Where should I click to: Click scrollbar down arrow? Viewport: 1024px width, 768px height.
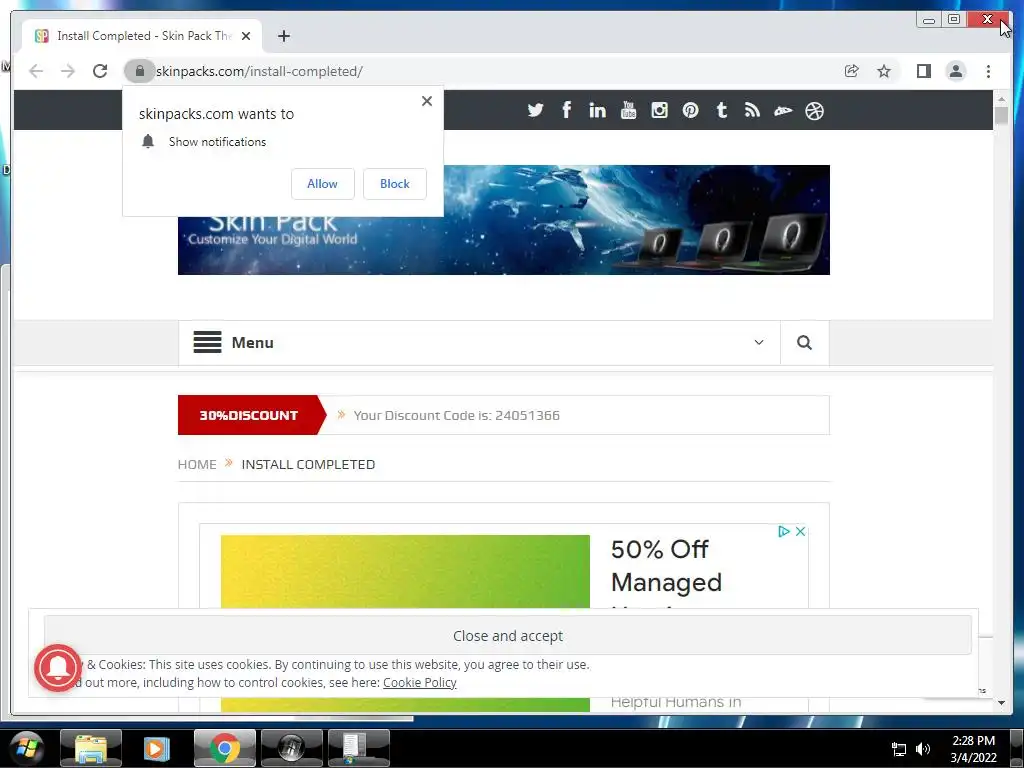pos(1001,703)
